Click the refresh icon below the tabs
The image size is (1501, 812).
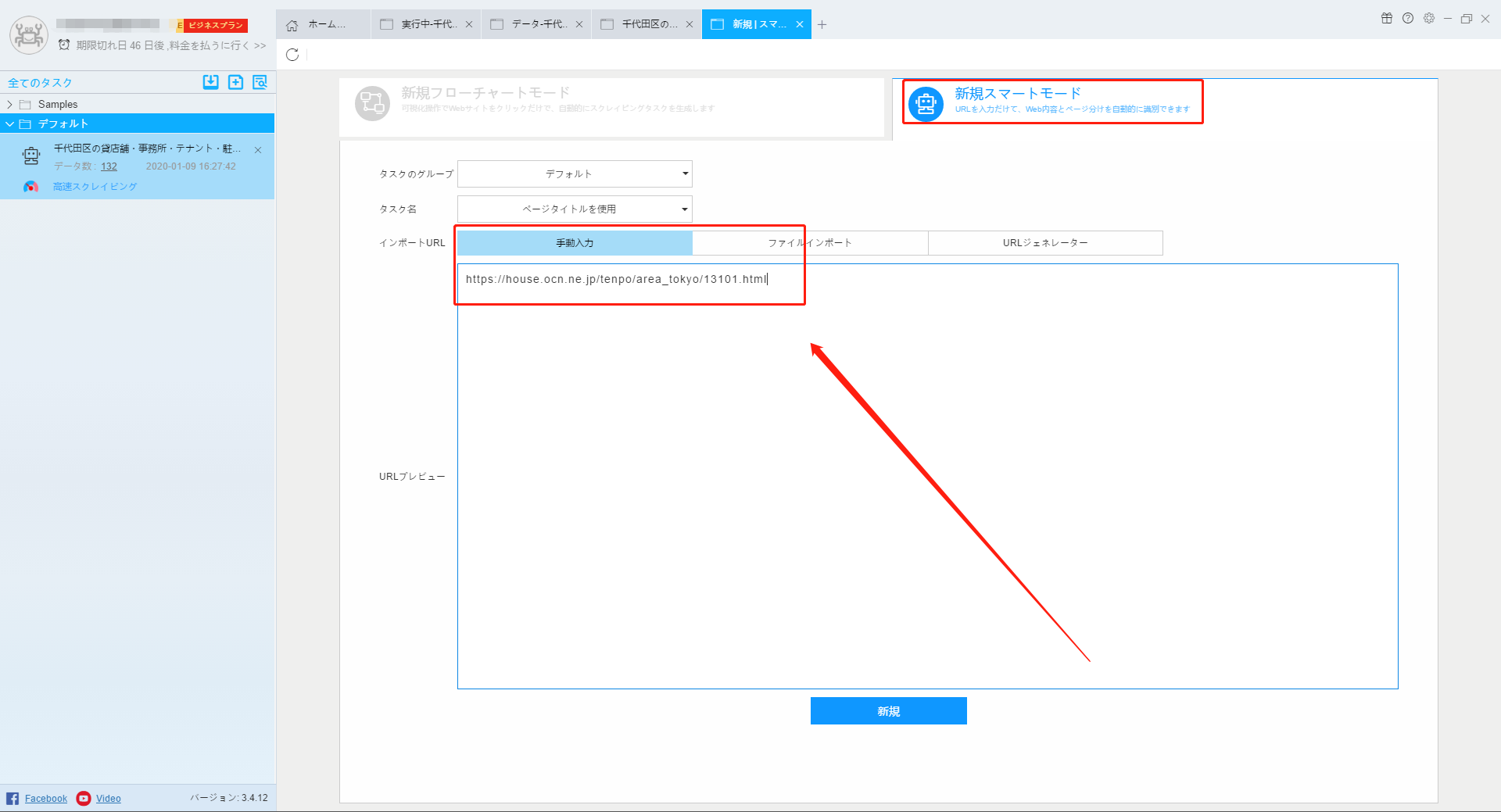pos(292,55)
